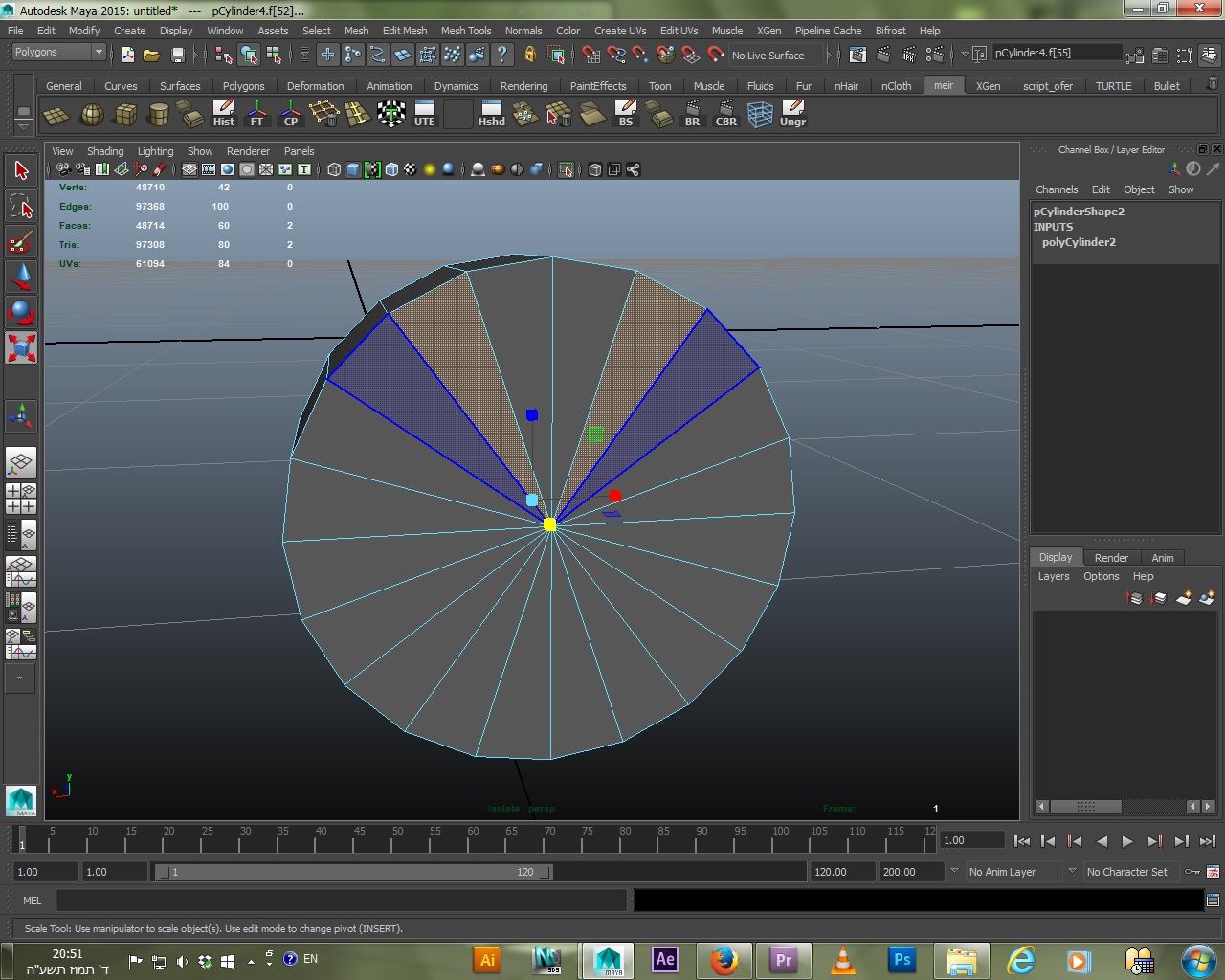Click the Hist shelf button

(x=223, y=114)
